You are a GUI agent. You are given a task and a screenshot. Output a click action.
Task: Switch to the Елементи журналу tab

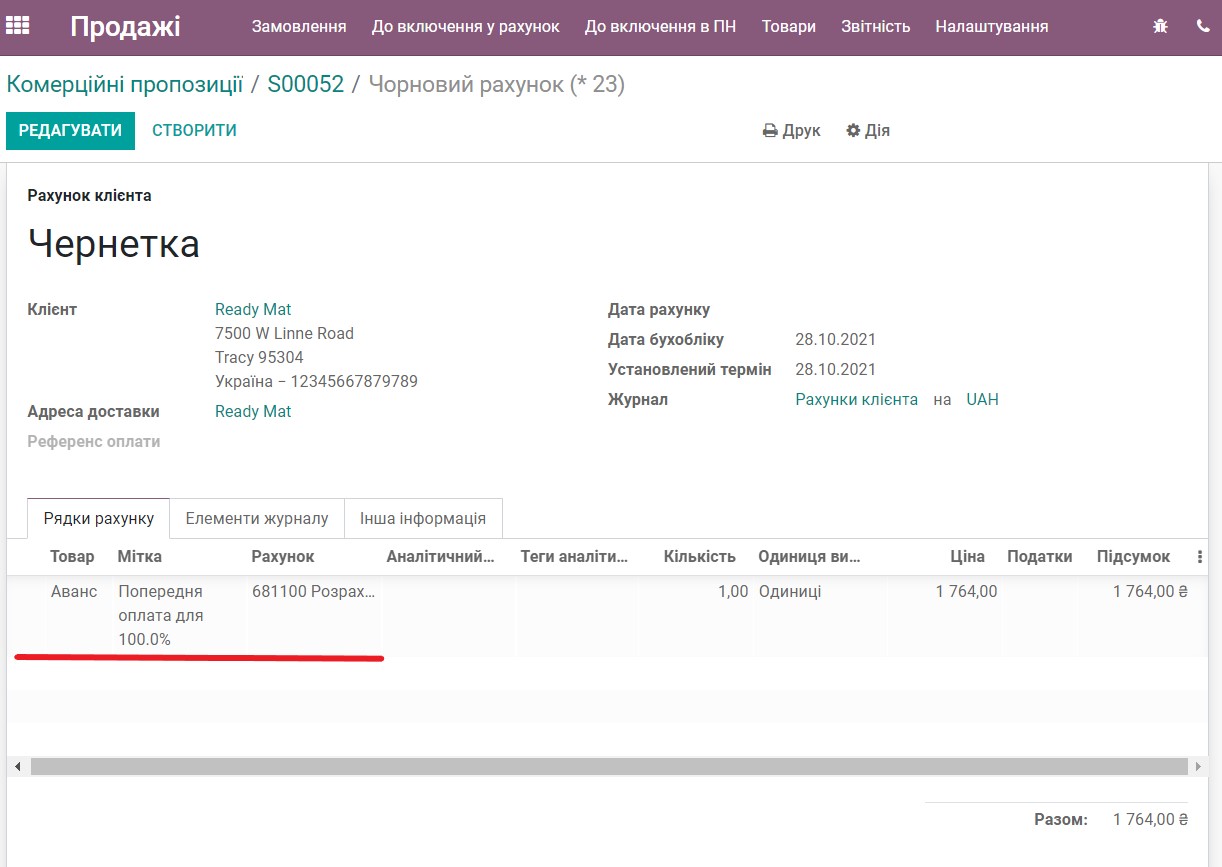pos(257,518)
